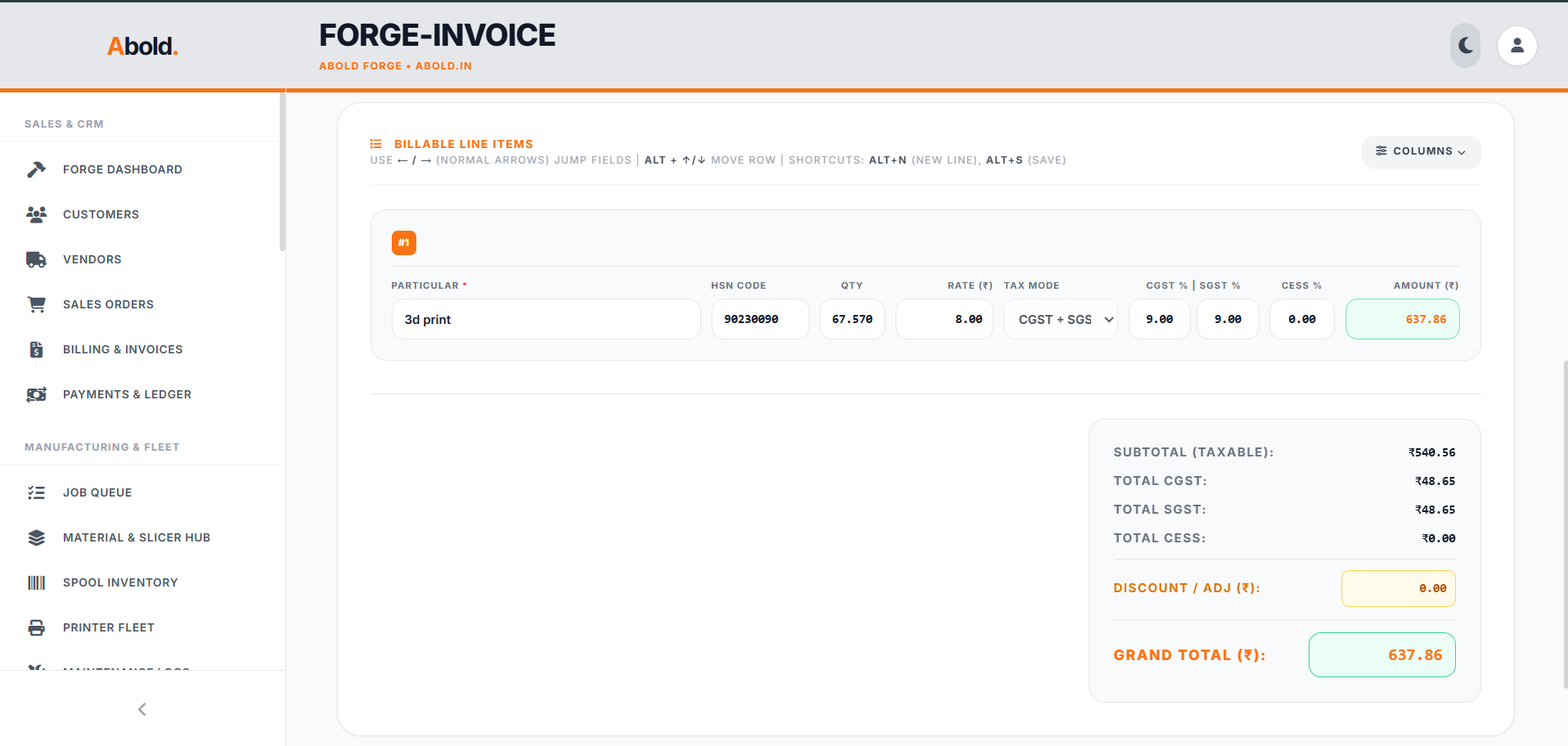Open Customers menu item
1568x746 pixels.
tap(139, 214)
